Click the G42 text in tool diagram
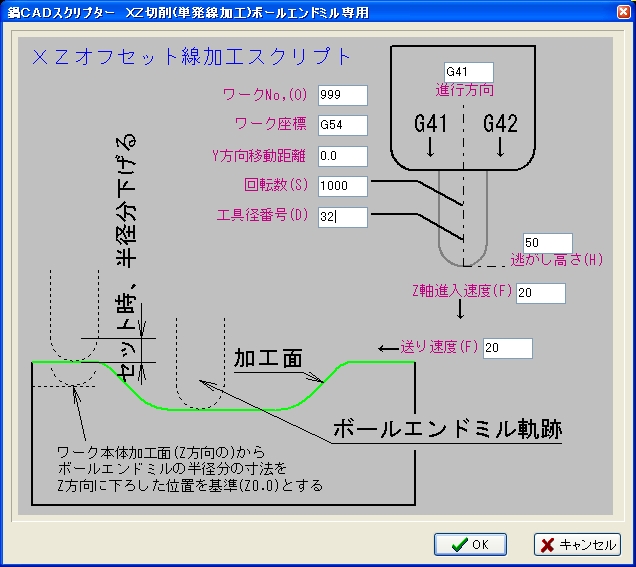The width and height of the screenshot is (636, 567). [500, 123]
